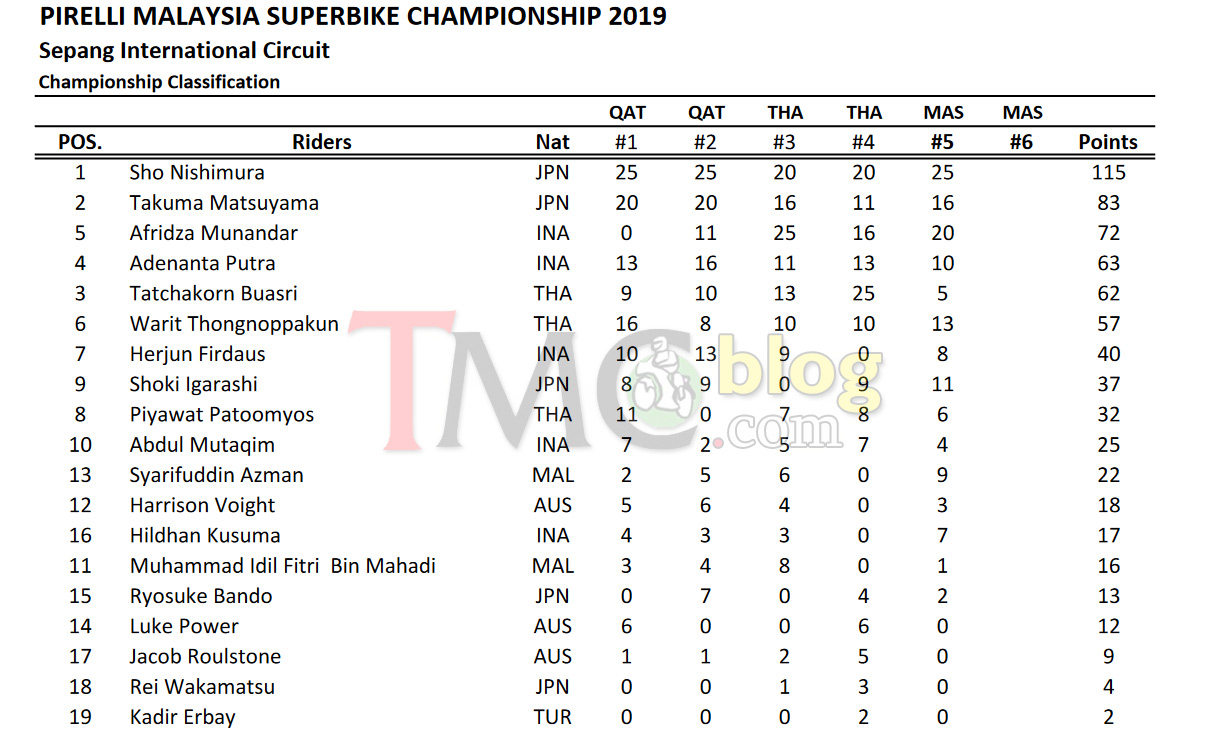Select Afridza Munandar's total of 72 points
The width and height of the screenshot is (1232, 746).
[x=1108, y=233]
